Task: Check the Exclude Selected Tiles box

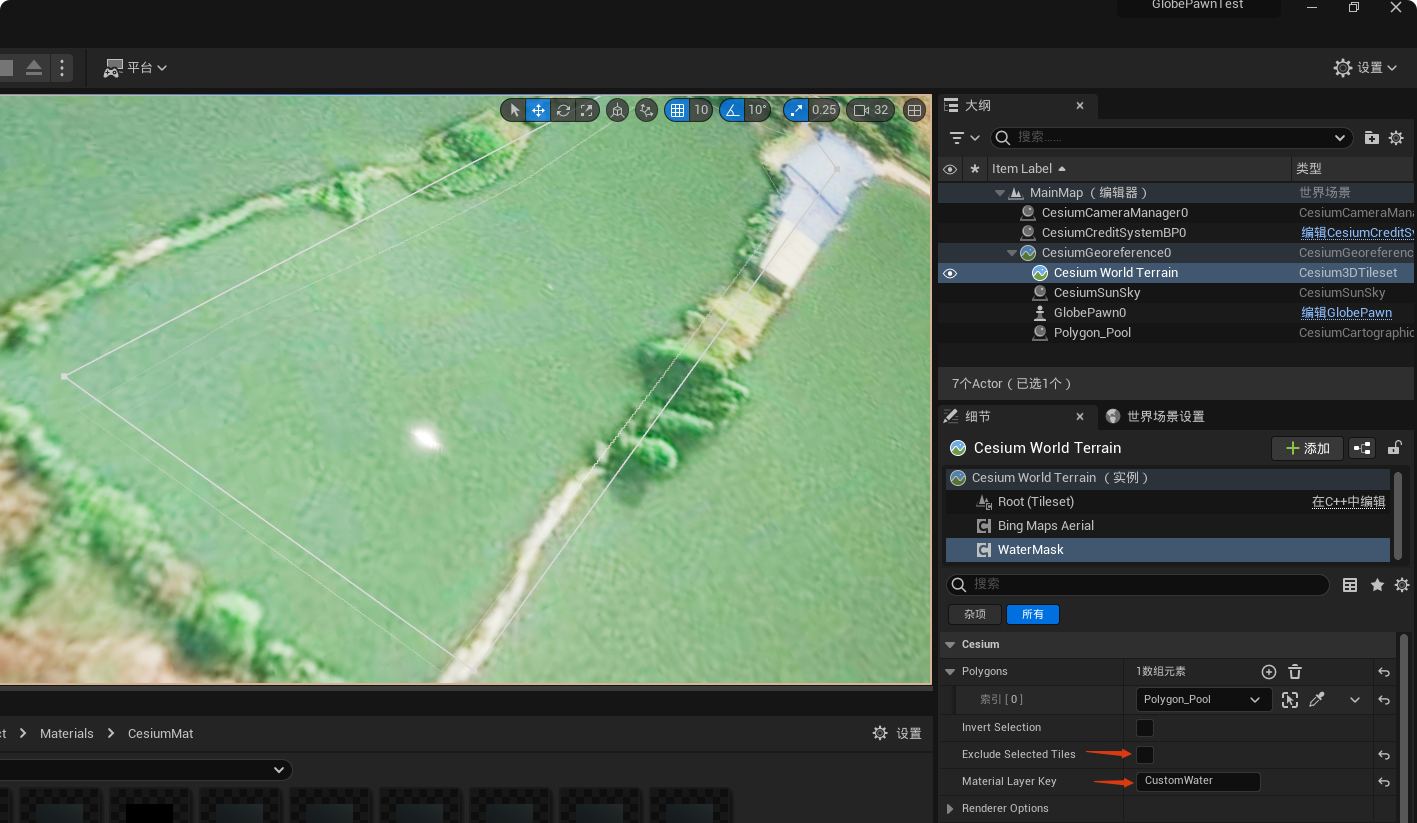Action: click(x=1145, y=755)
